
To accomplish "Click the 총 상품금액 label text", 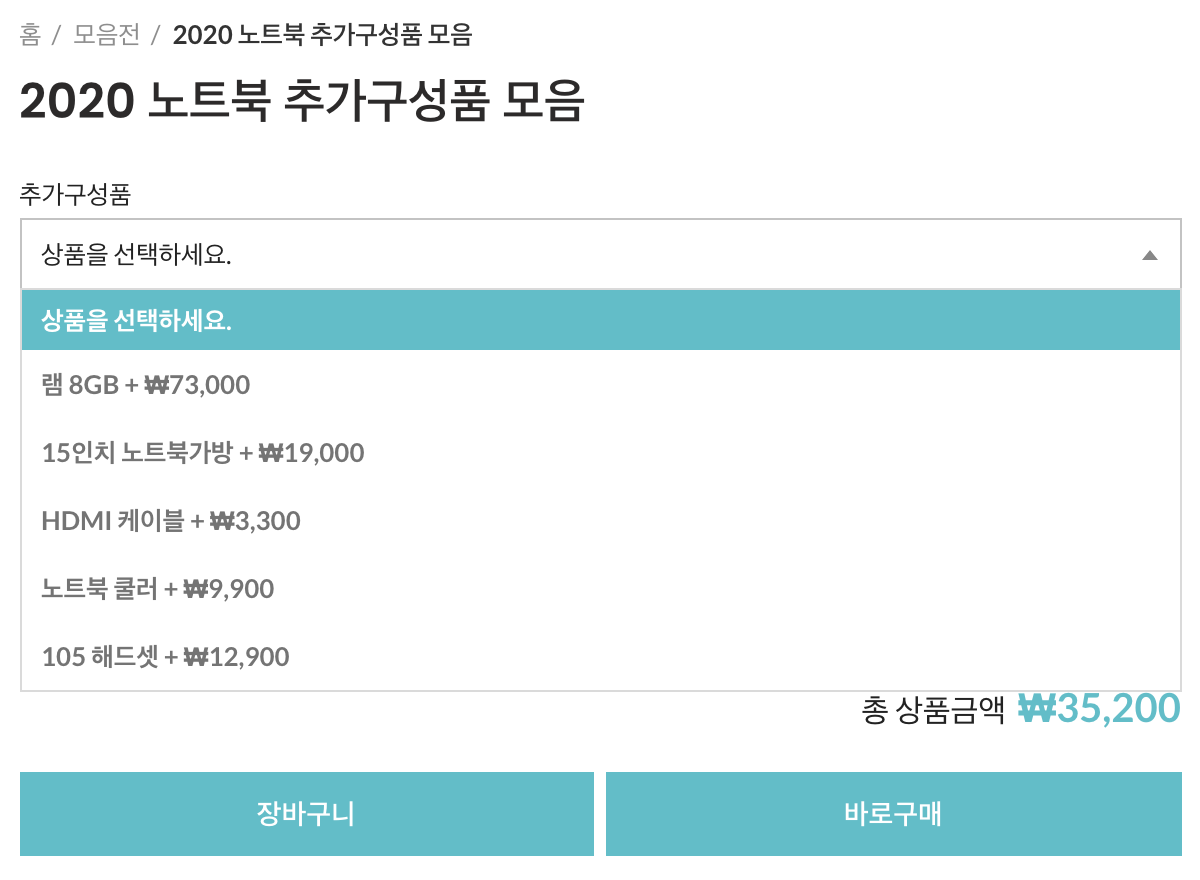I will click(932, 710).
